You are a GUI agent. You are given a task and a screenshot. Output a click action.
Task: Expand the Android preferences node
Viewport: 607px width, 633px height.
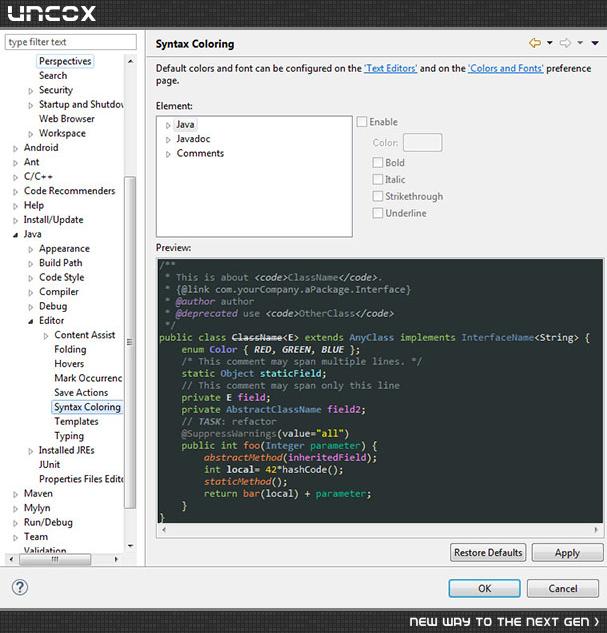(x=15, y=149)
